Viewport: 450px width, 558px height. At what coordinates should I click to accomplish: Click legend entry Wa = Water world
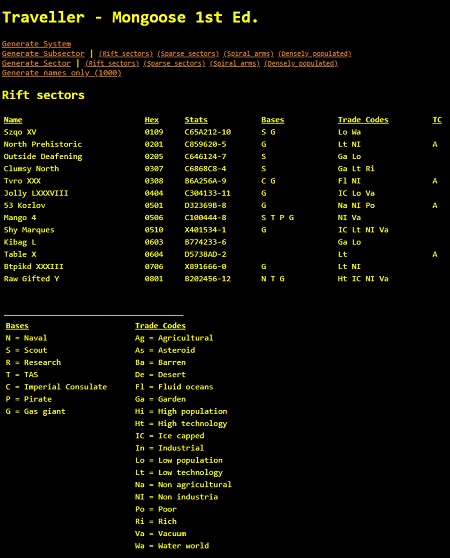point(172,546)
